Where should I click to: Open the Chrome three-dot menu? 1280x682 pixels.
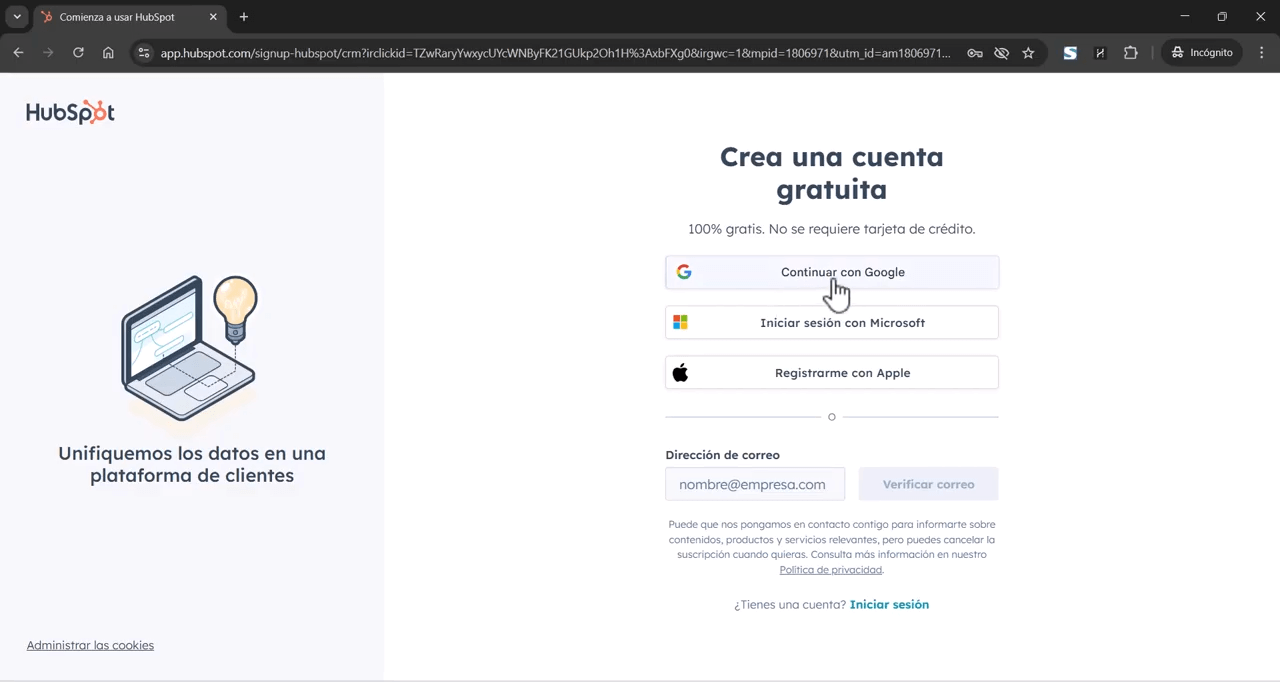(x=1262, y=53)
